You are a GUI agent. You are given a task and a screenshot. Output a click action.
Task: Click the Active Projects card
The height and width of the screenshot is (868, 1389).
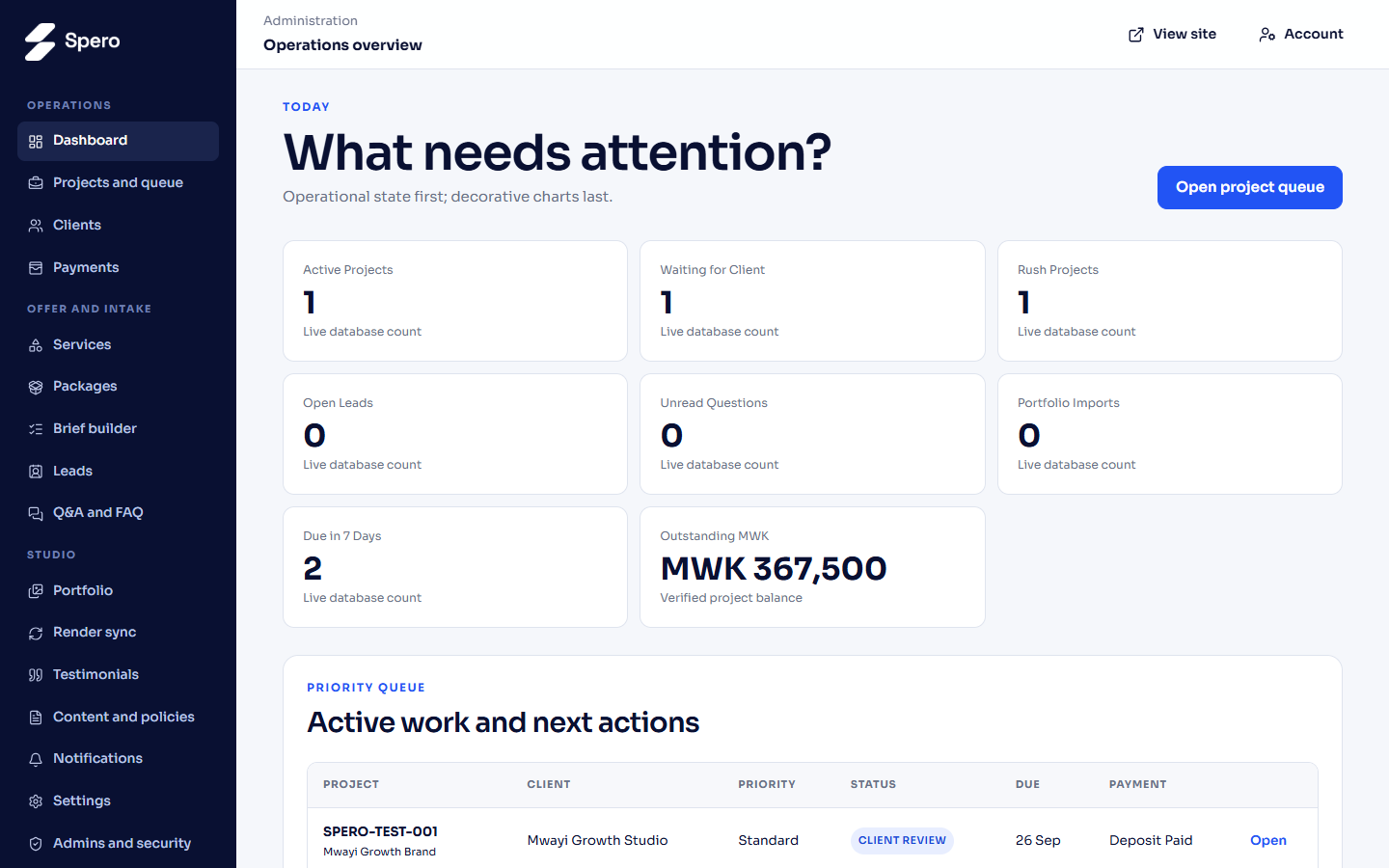click(455, 301)
